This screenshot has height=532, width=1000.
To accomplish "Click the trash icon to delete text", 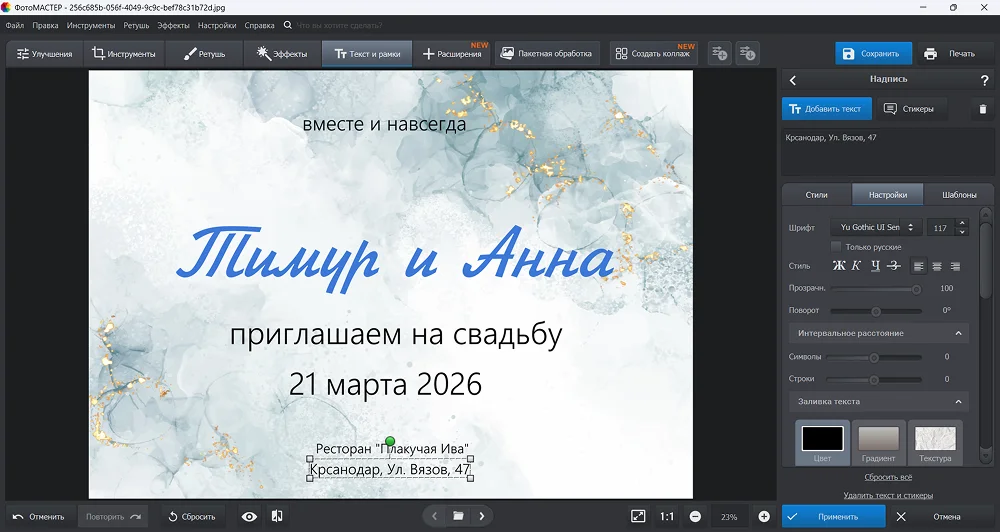I will pyautogui.click(x=982, y=109).
